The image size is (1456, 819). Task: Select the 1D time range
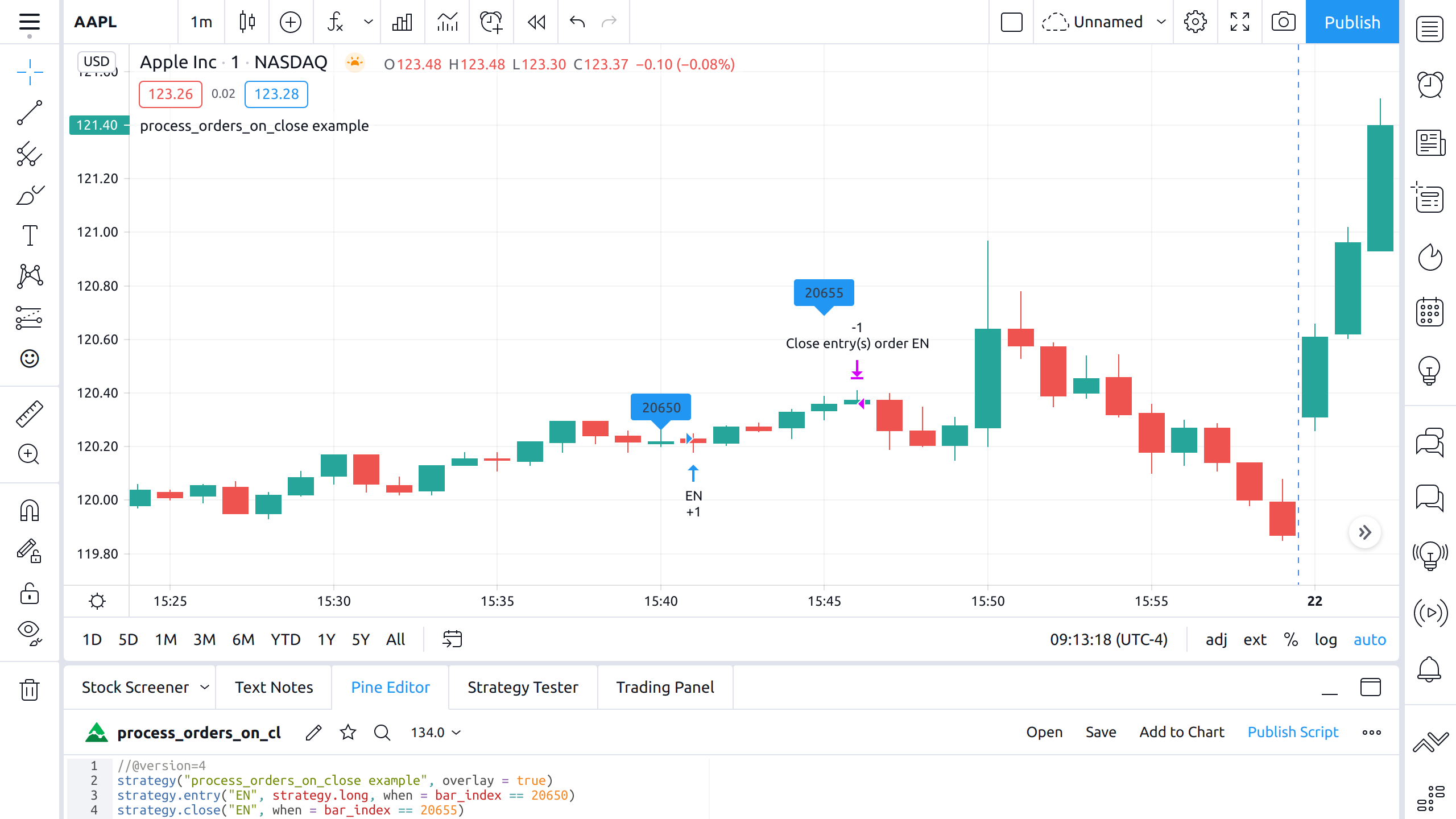tap(92, 639)
